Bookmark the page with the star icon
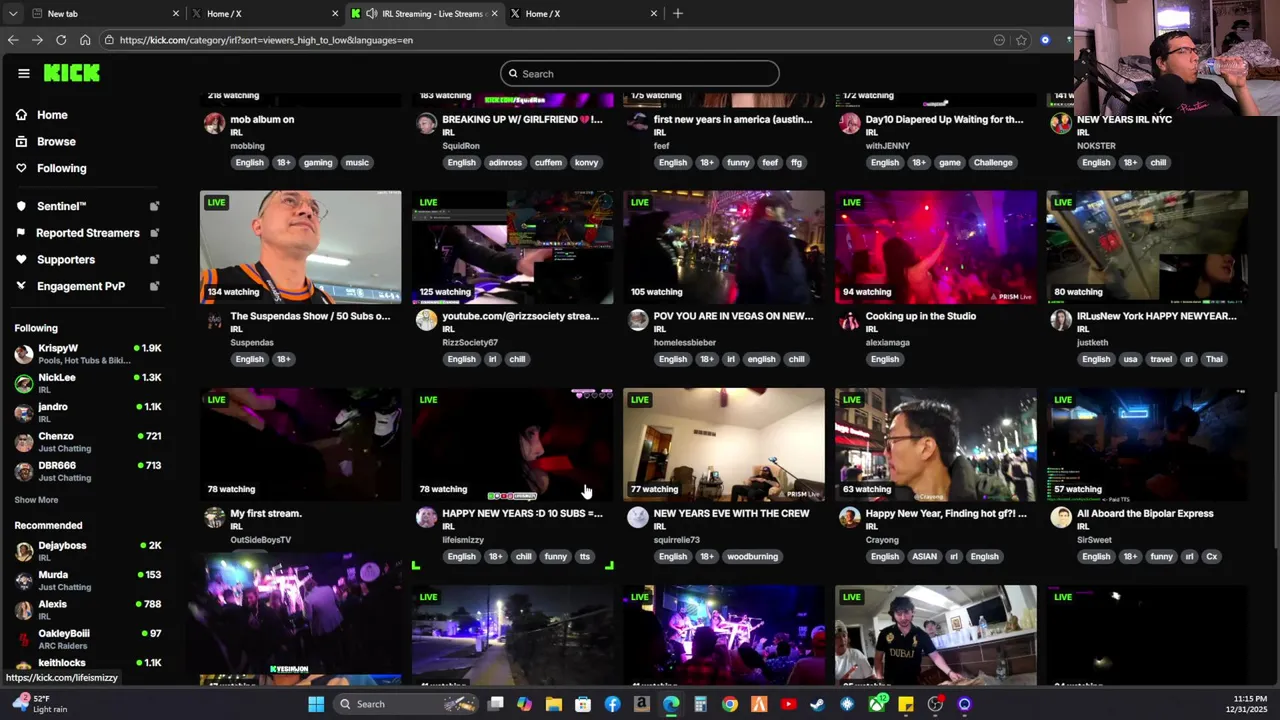This screenshot has height=720, width=1280. click(1021, 40)
